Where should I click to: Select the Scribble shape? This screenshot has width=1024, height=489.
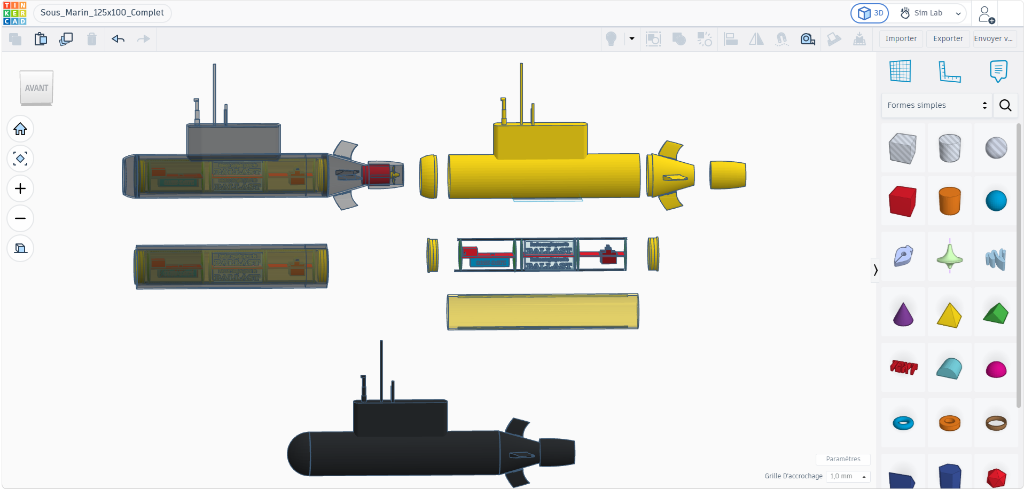coord(903,256)
